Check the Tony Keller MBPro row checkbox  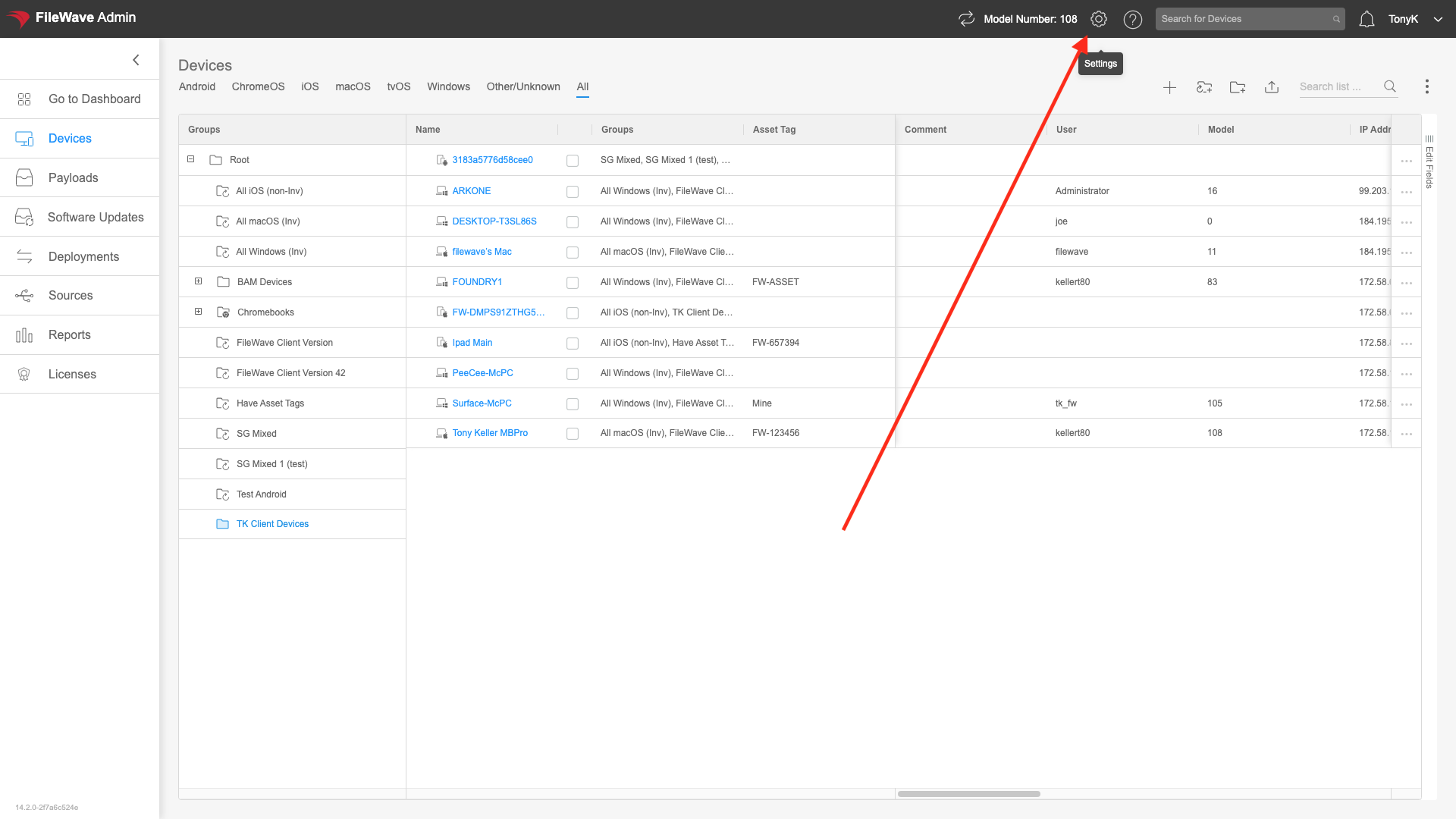573,434
